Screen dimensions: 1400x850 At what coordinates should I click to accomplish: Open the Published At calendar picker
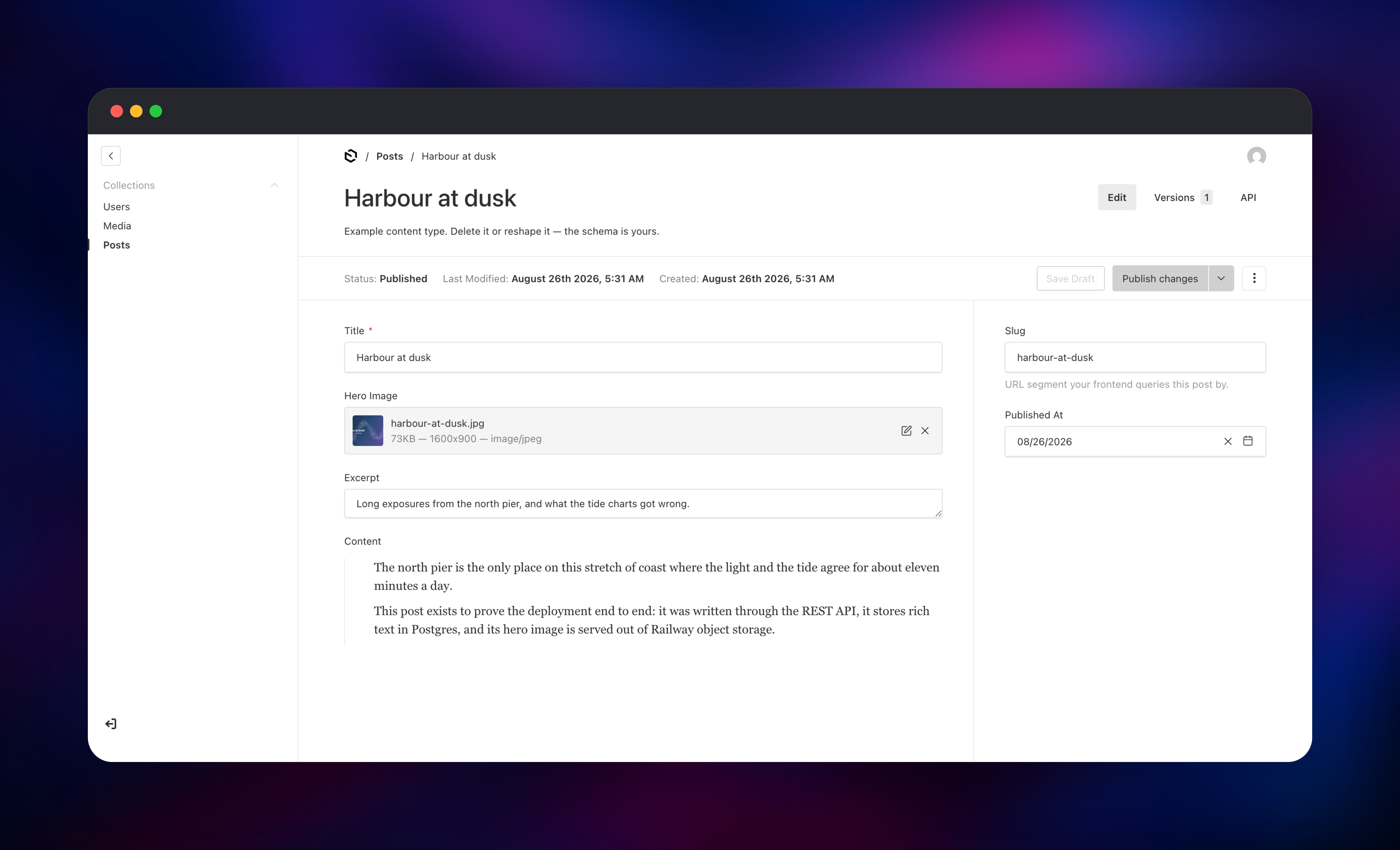click(x=1248, y=441)
